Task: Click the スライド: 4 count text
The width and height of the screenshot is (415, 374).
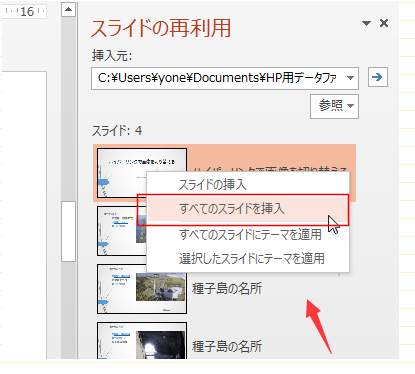Action: [117, 131]
